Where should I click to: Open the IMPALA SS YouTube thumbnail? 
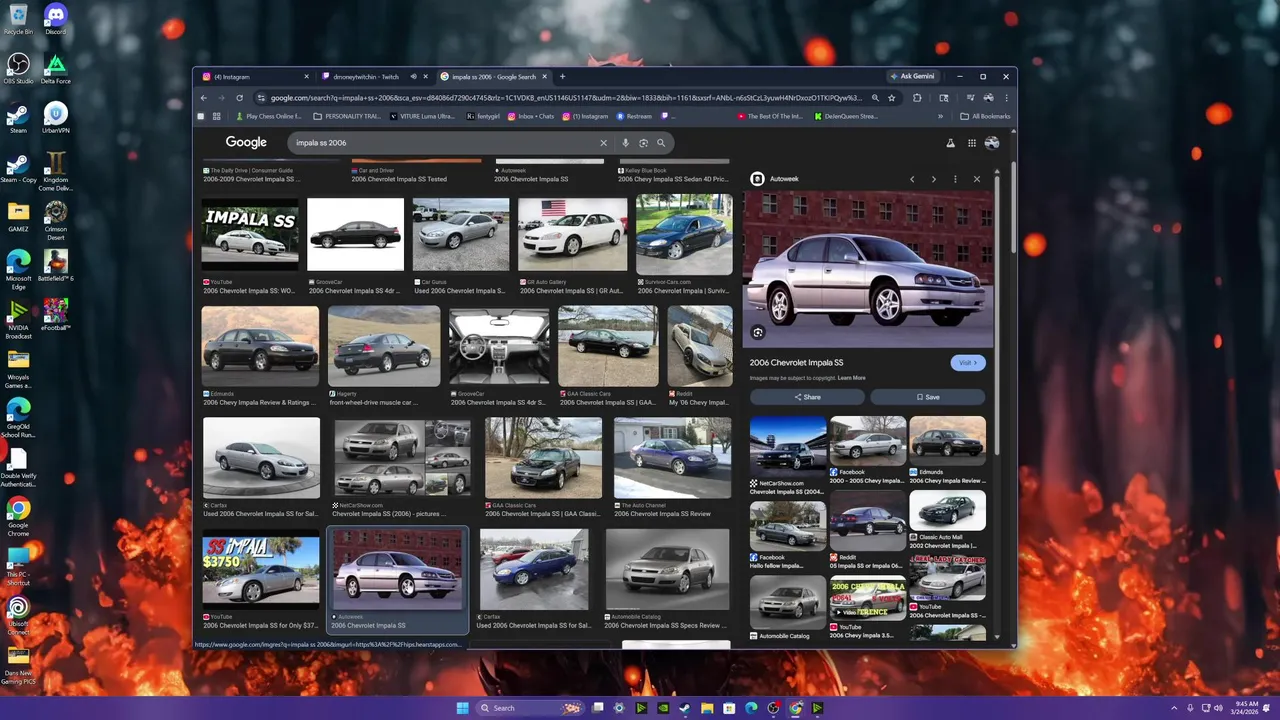coord(250,233)
